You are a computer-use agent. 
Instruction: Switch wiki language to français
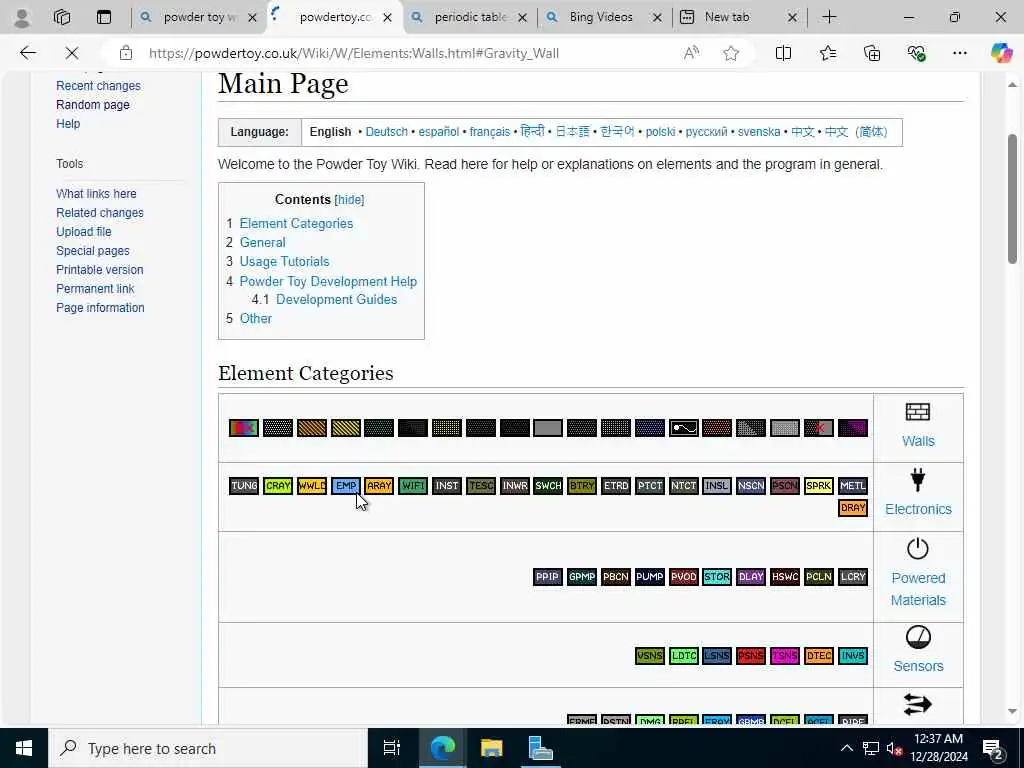pyautogui.click(x=490, y=132)
